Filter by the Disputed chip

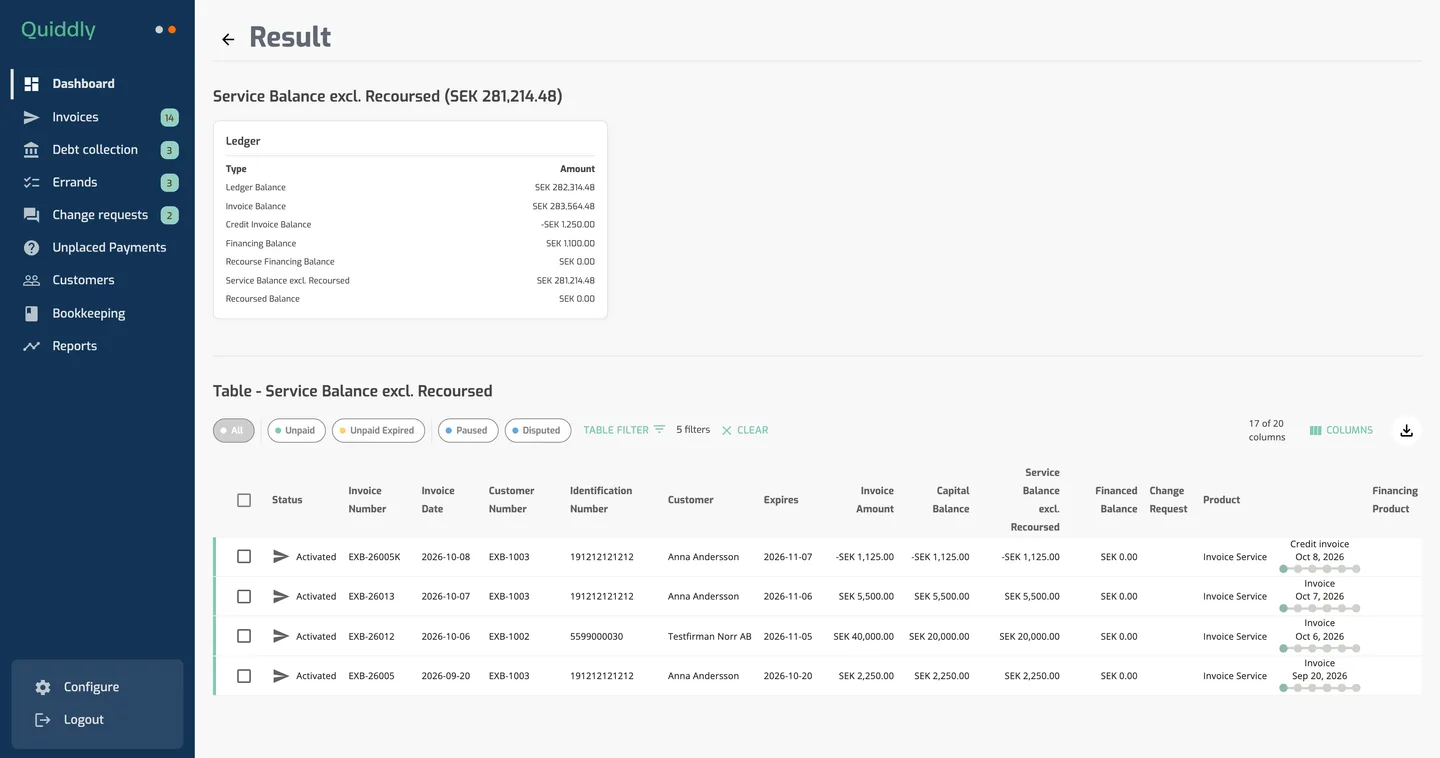(x=538, y=430)
